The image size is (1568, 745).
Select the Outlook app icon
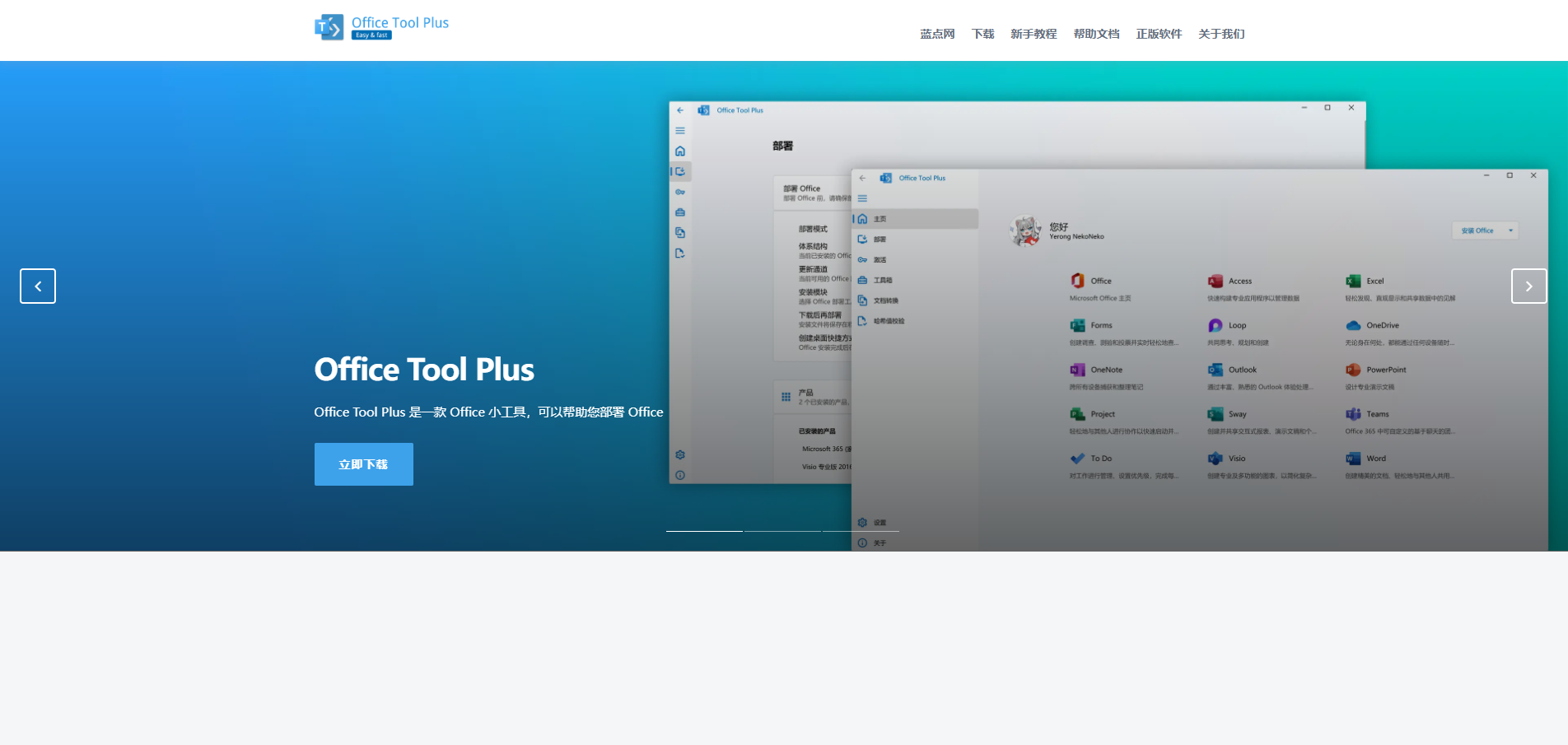[1215, 370]
